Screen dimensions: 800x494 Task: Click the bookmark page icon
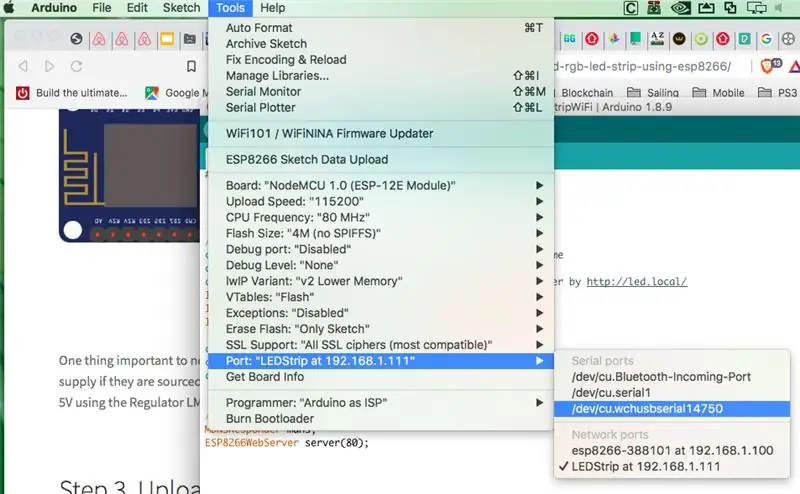pyautogui.click(x=191, y=66)
